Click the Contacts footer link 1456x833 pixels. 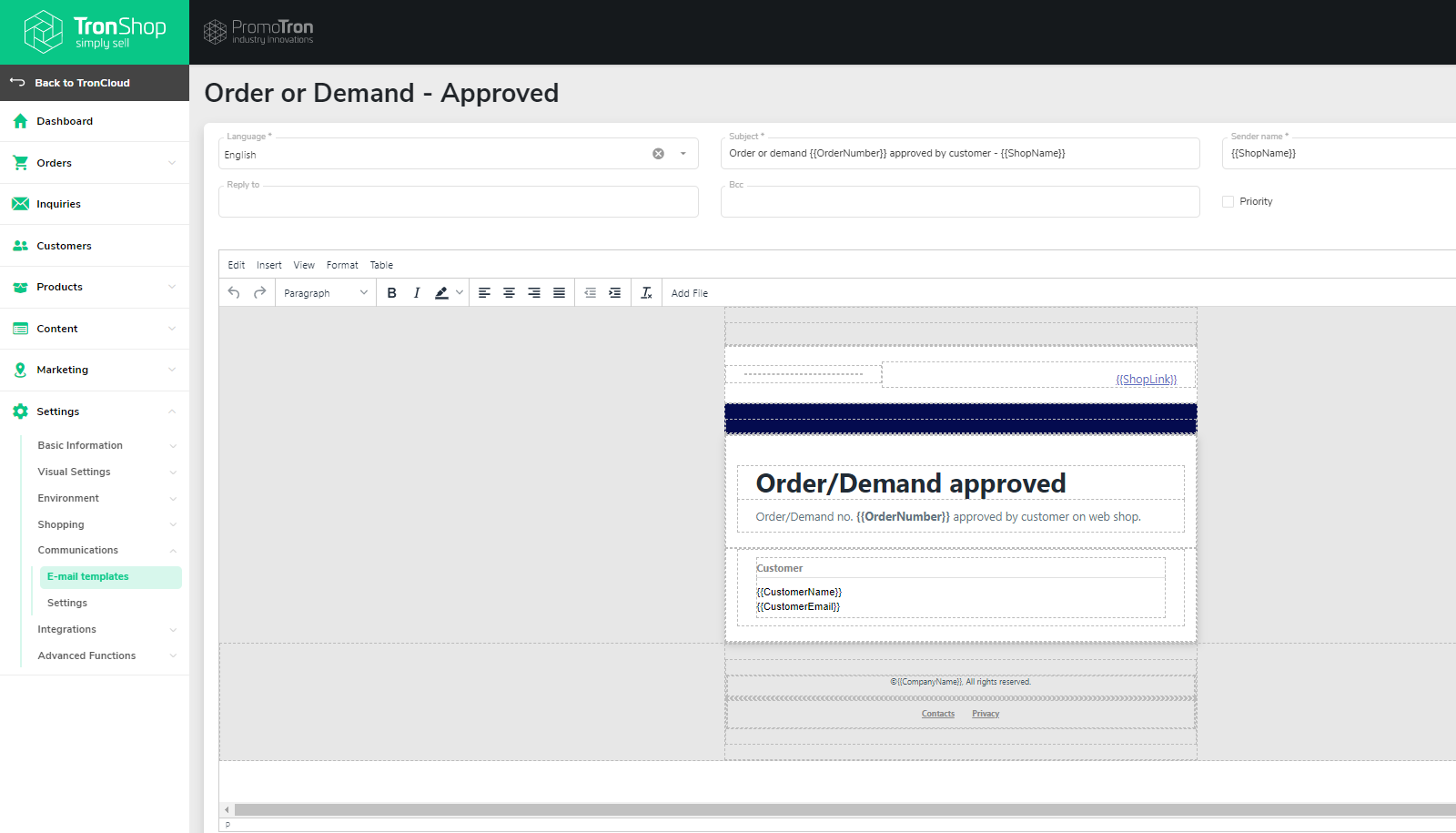pos(938,714)
